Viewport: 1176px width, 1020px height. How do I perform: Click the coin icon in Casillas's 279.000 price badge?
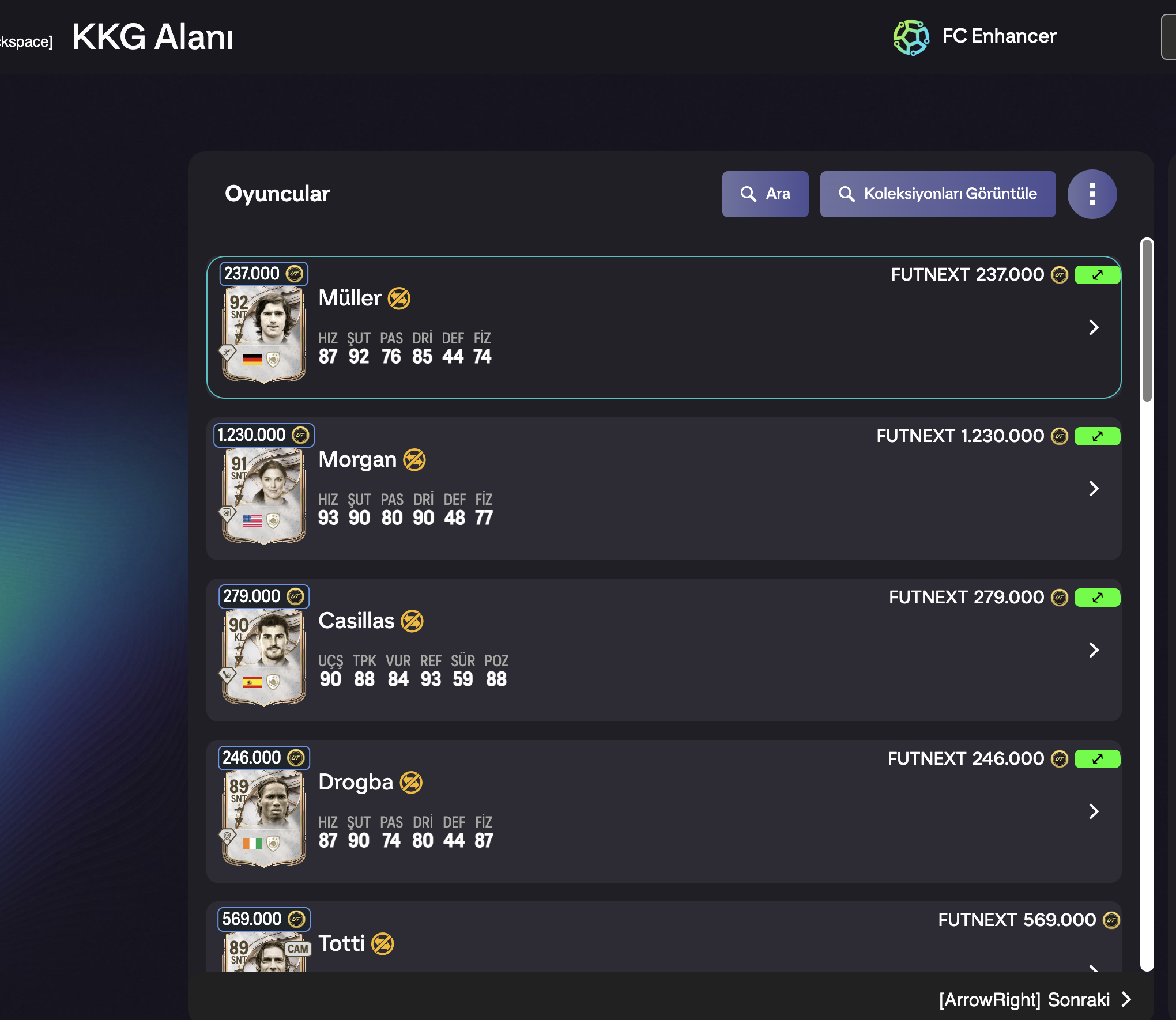pos(296,596)
